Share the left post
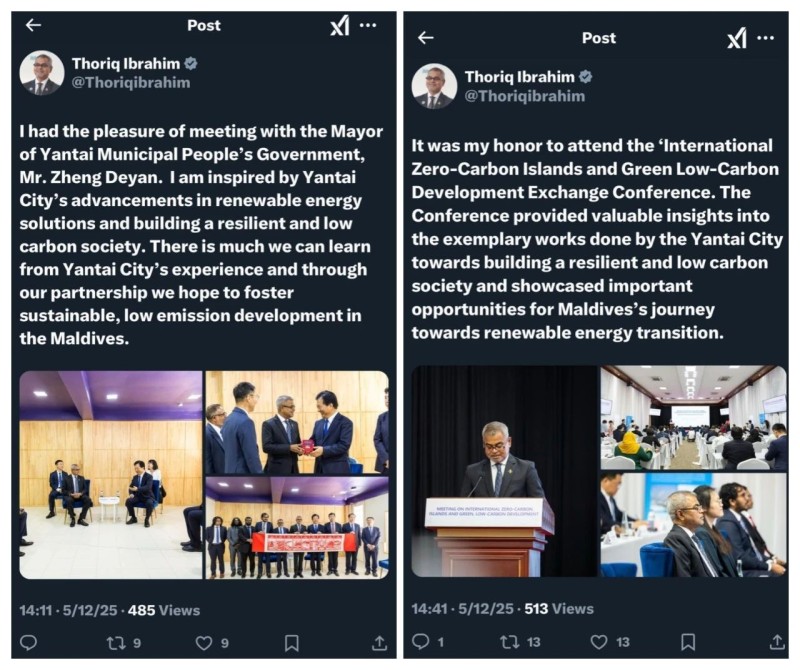The height and width of the screenshot is (670, 800). (x=379, y=642)
